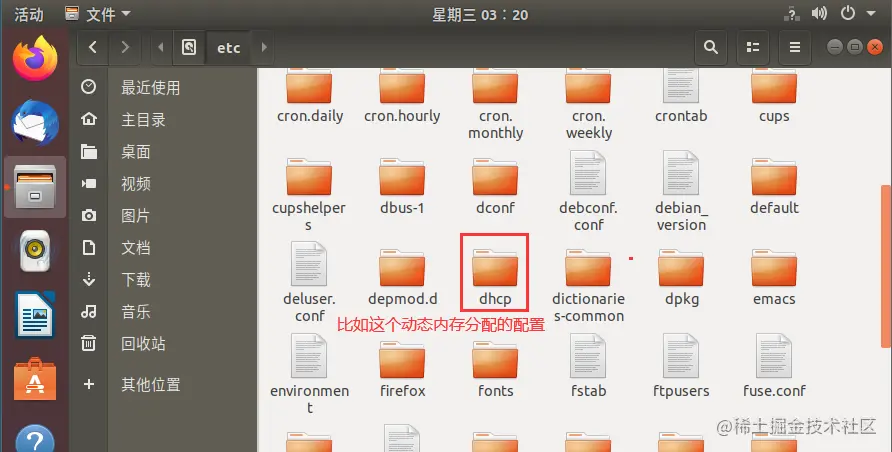Select the dpkg folder
Image resolution: width=892 pixels, height=452 pixels.
tap(682, 279)
